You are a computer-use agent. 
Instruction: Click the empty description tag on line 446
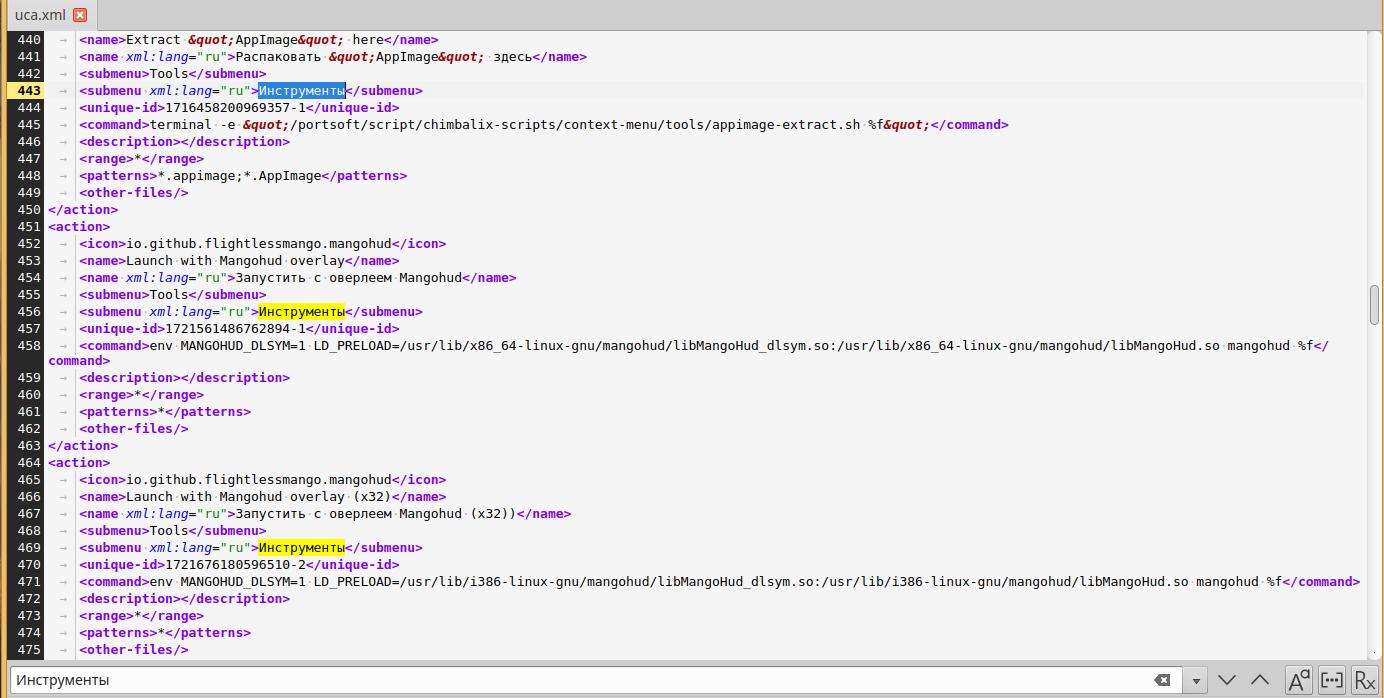pos(185,142)
